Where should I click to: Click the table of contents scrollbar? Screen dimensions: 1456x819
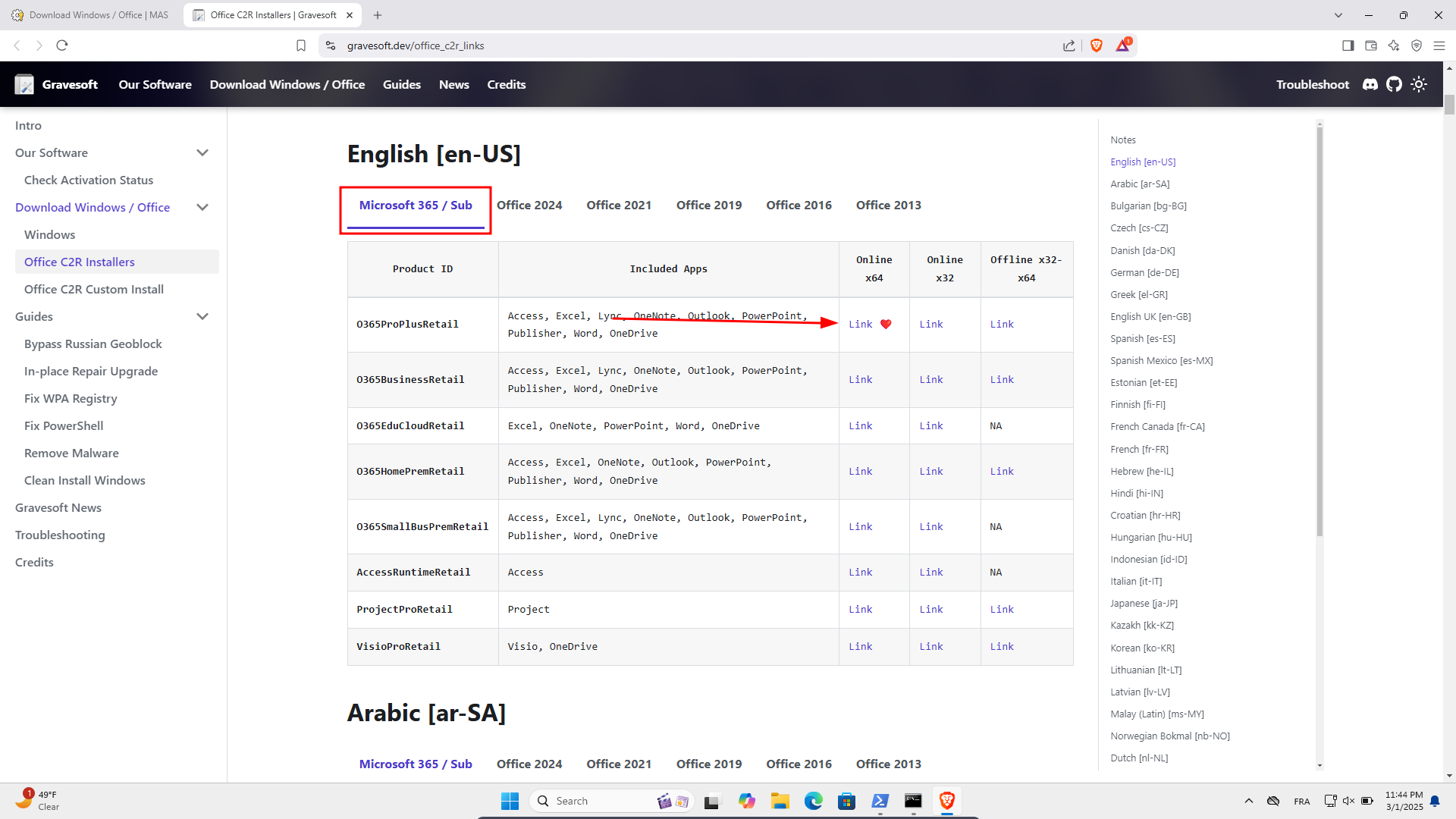1319,332
